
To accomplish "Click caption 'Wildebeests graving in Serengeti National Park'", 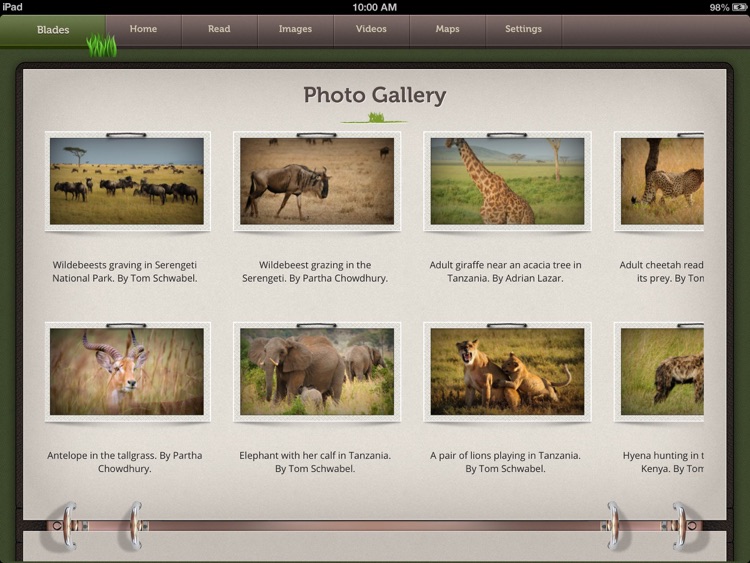I will pyautogui.click(x=125, y=271).
